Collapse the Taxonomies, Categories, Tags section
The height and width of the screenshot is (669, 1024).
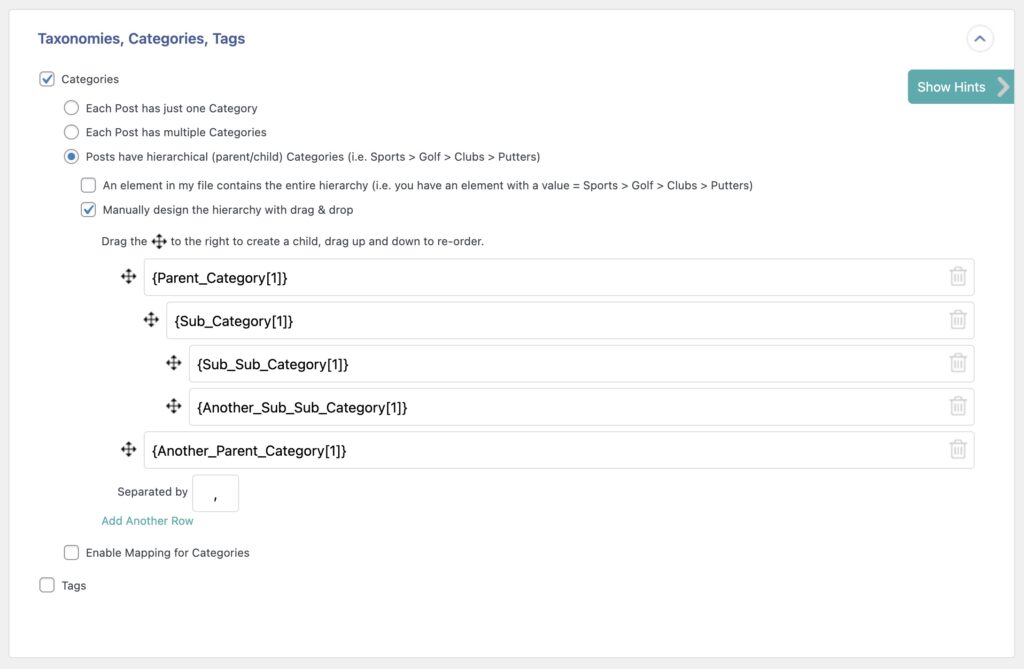(x=980, y=39)
